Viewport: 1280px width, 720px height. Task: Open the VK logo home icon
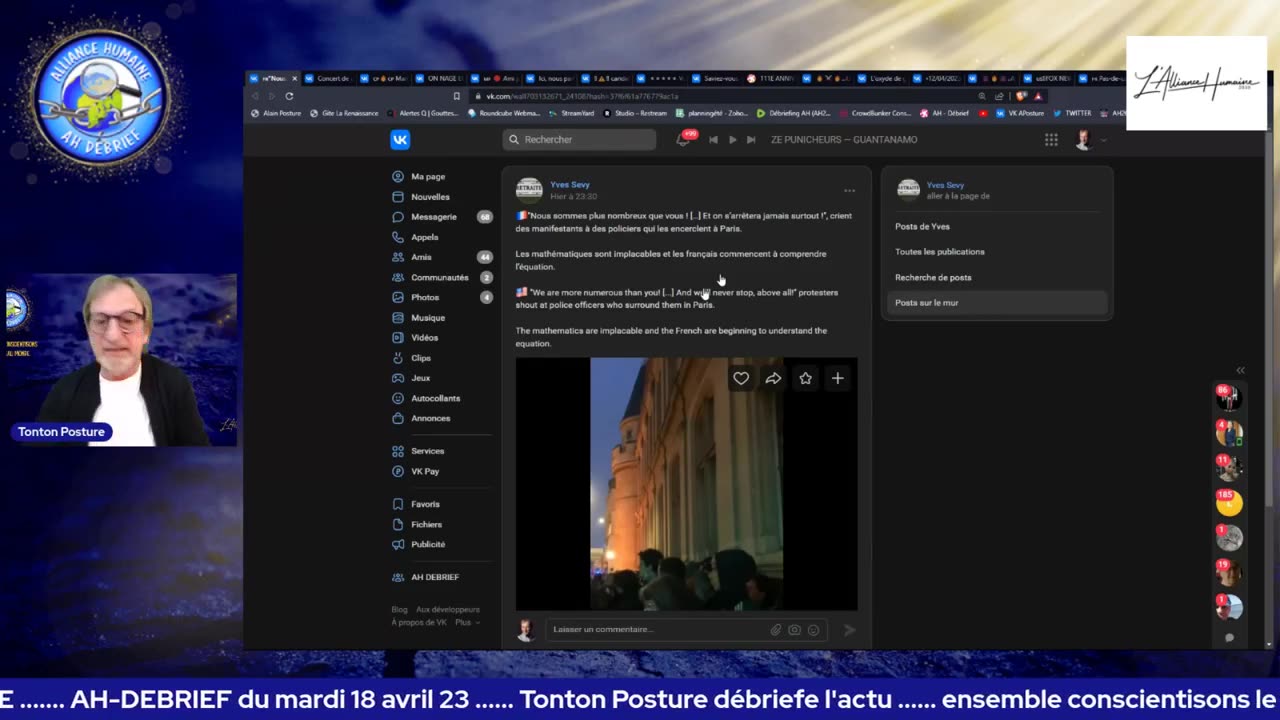click(400, 140)
